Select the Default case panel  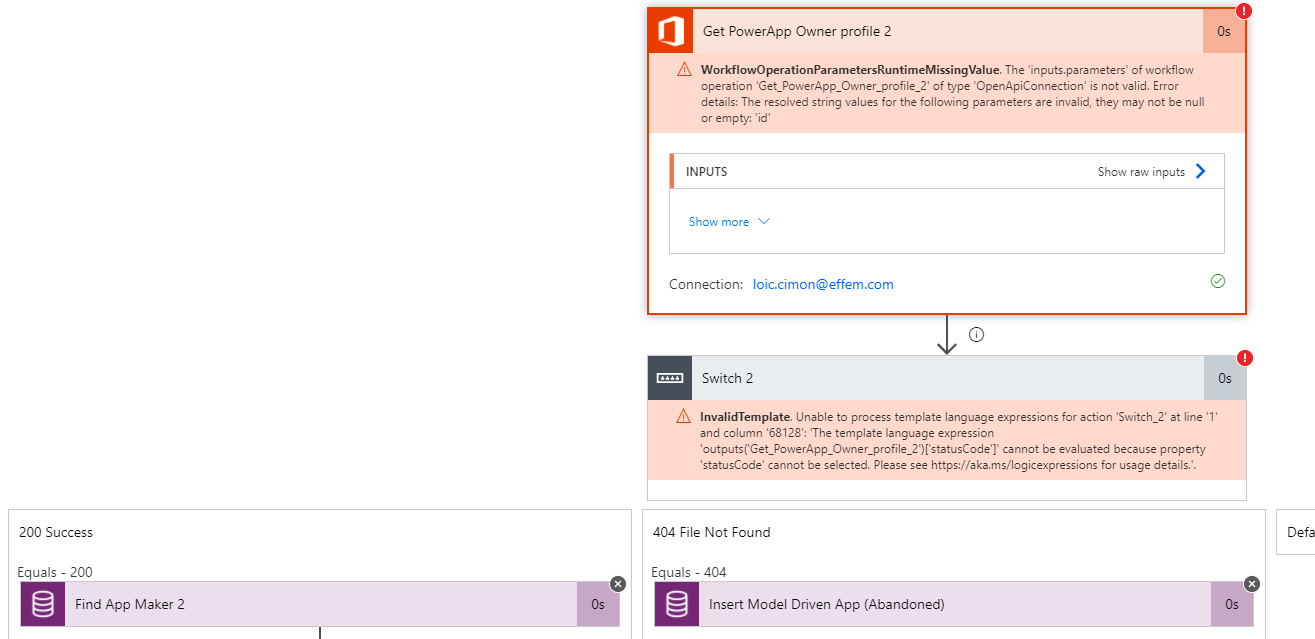(x=1296, y=532)
